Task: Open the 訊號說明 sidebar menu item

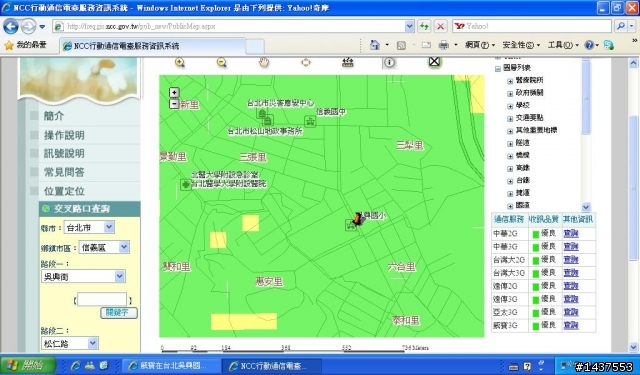Action: (x=64, y=153)
